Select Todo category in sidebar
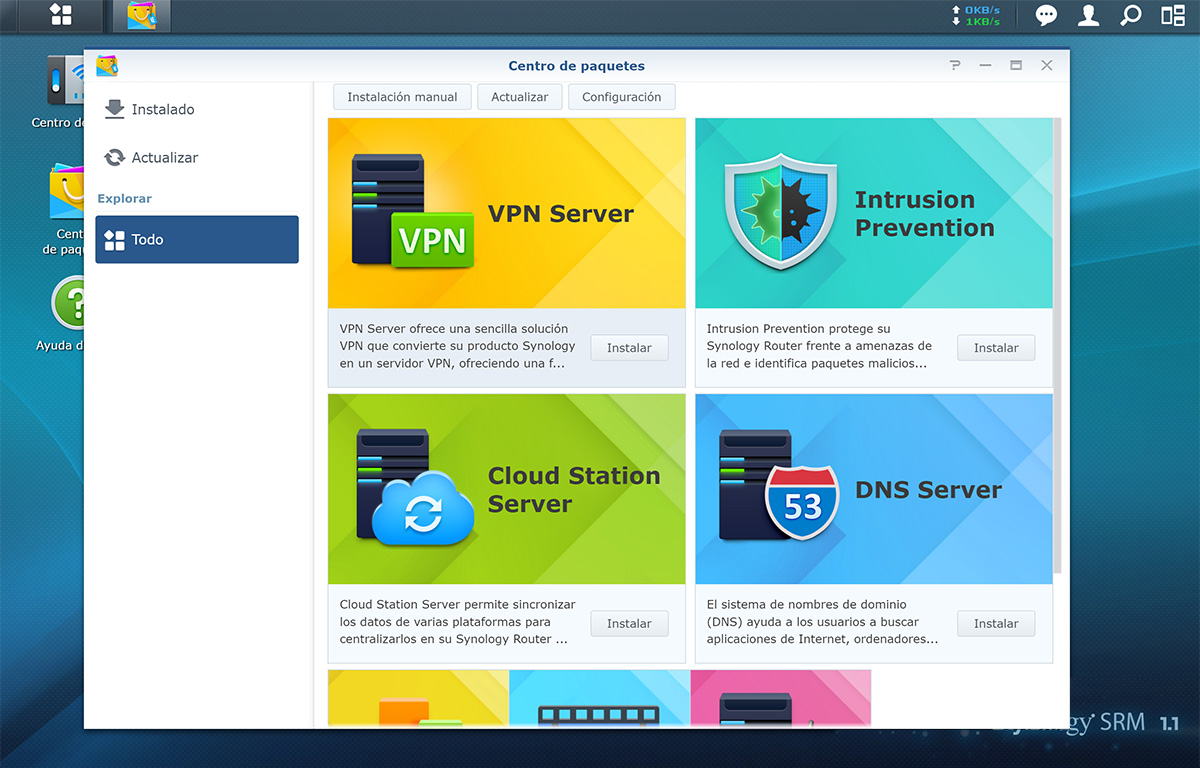Viewport: 1200px width, 768px height. (197, 239)
